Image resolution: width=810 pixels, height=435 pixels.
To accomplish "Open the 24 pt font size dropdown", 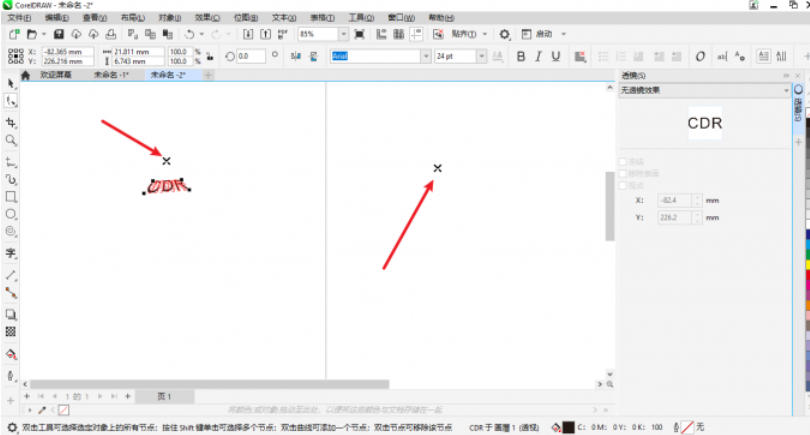I will pos(481,56).
